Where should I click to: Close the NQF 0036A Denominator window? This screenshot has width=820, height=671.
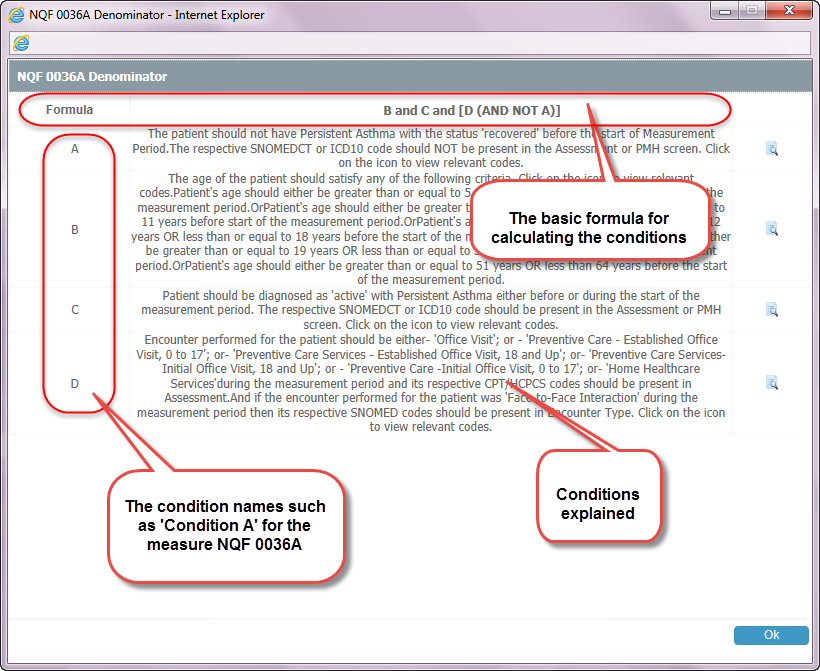coord(790,11)
